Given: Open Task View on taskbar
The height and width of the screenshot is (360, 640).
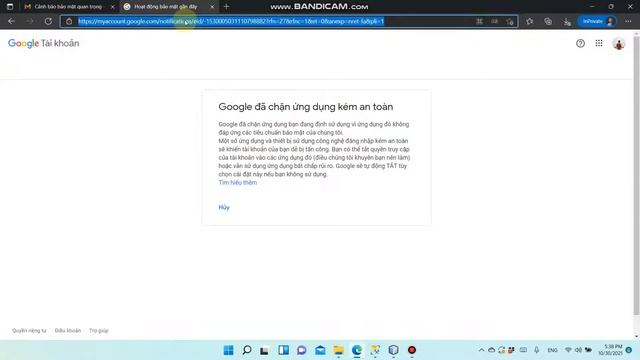Looking at the screenshot, I should [x=264, y=350].
